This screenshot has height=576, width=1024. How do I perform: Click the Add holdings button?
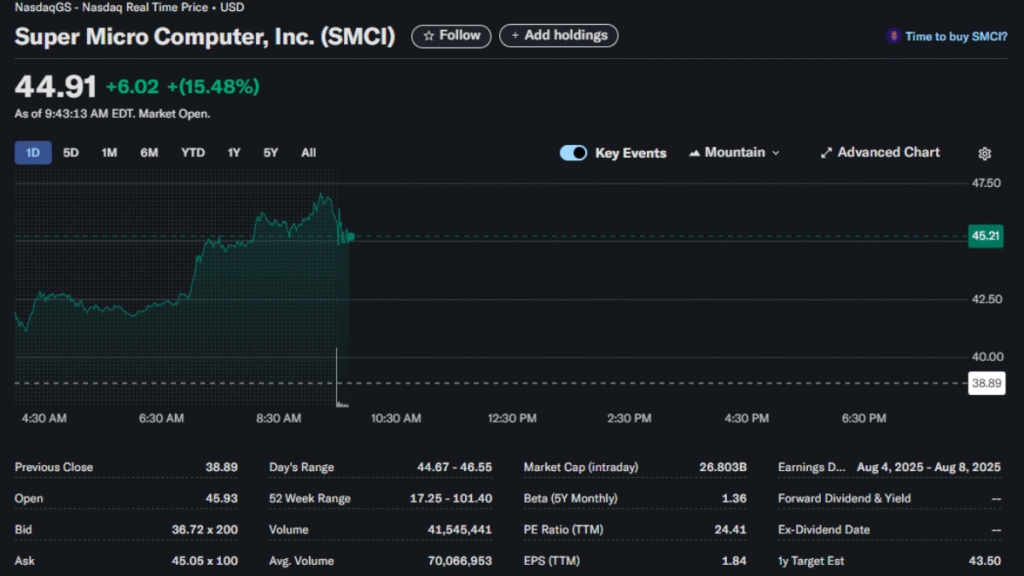point(558,36)
